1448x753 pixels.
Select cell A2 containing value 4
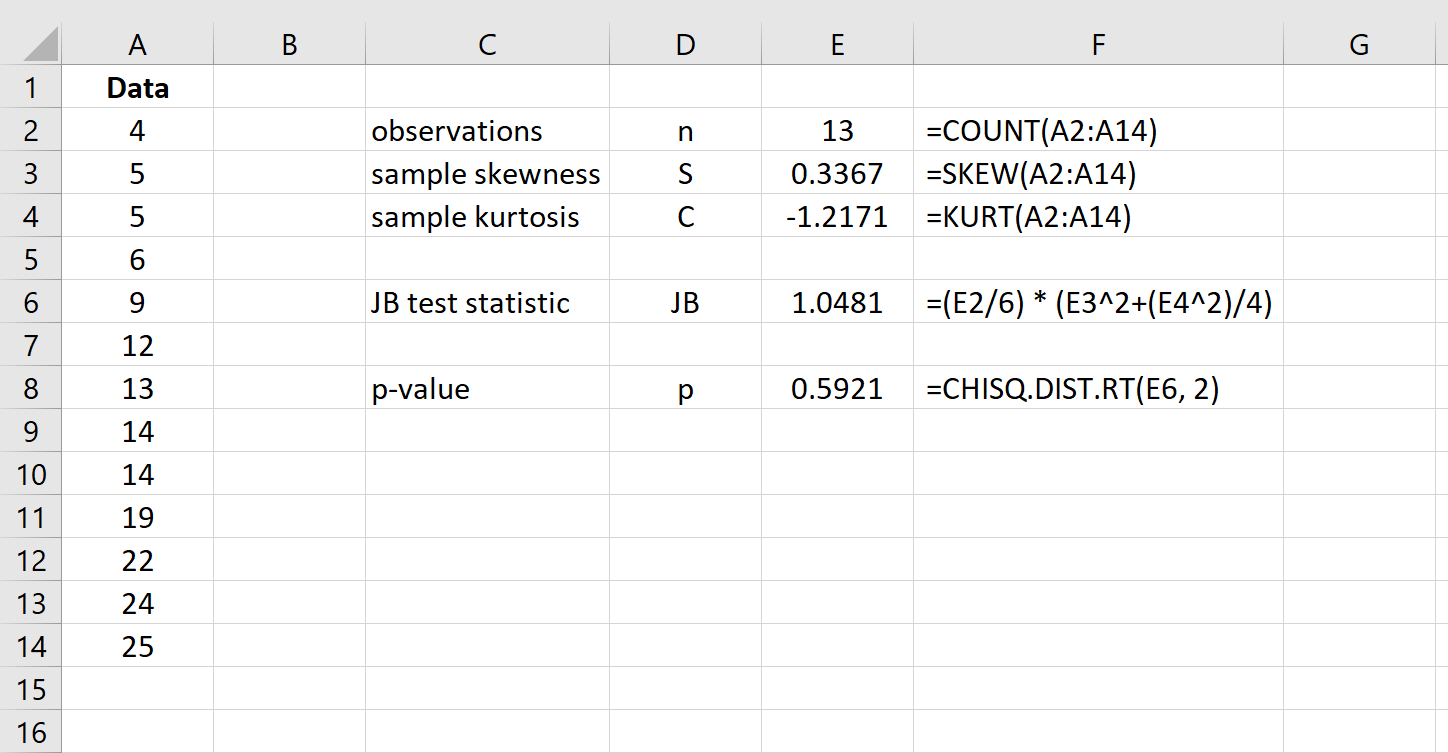point(138,131)
